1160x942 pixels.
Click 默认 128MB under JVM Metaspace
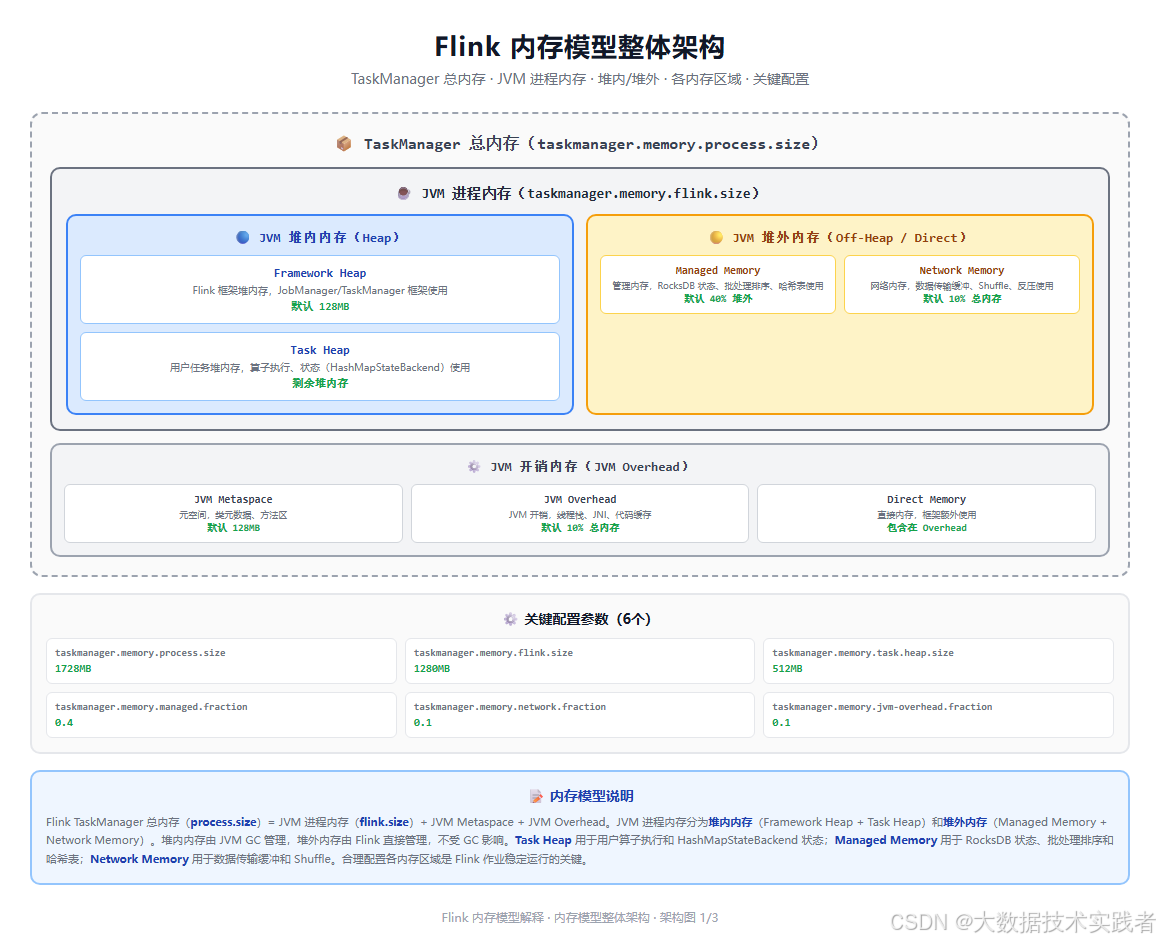click(x=233, y=528)
